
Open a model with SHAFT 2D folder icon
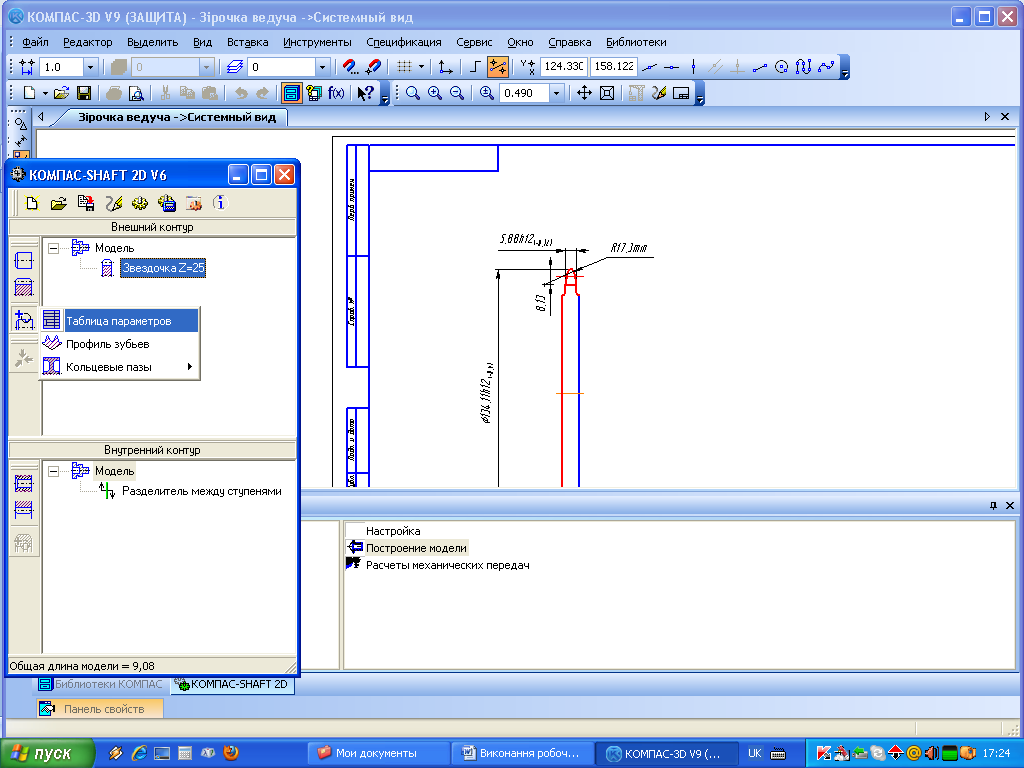59,204
